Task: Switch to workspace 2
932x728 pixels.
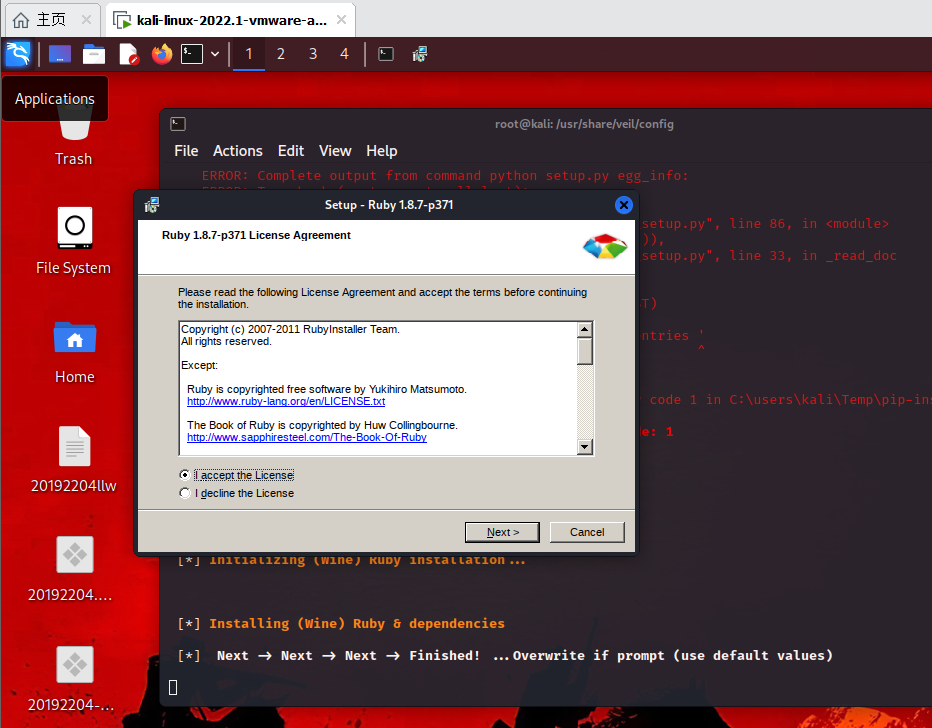Action: 281,54
